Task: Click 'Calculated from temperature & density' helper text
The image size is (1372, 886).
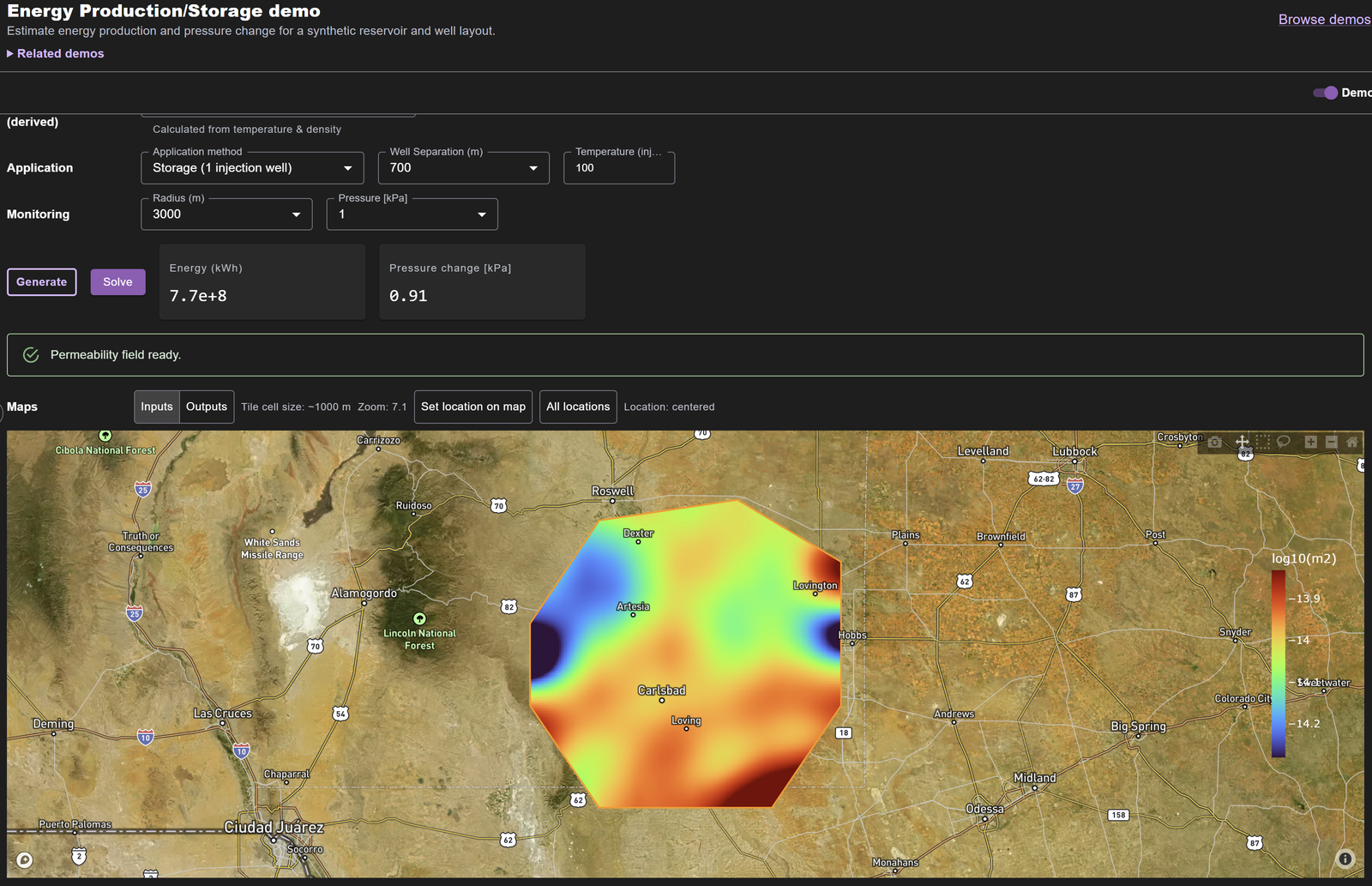Action: (247, 130)
